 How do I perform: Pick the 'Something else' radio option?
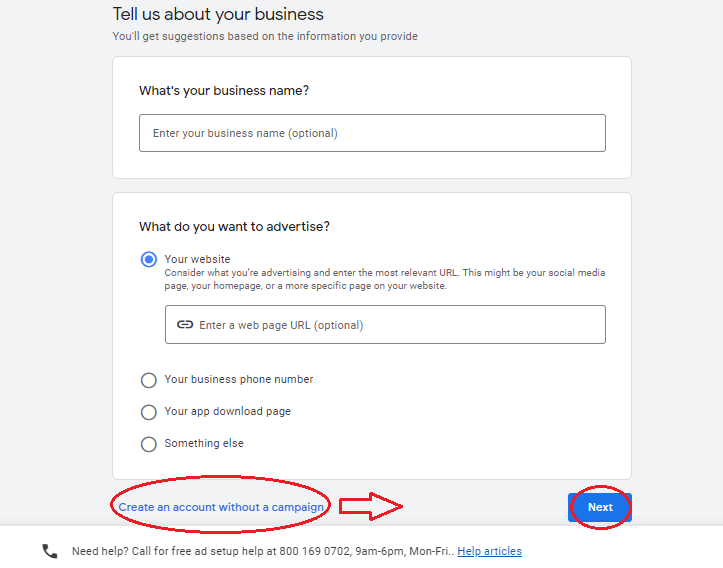[x=149, y=444]
